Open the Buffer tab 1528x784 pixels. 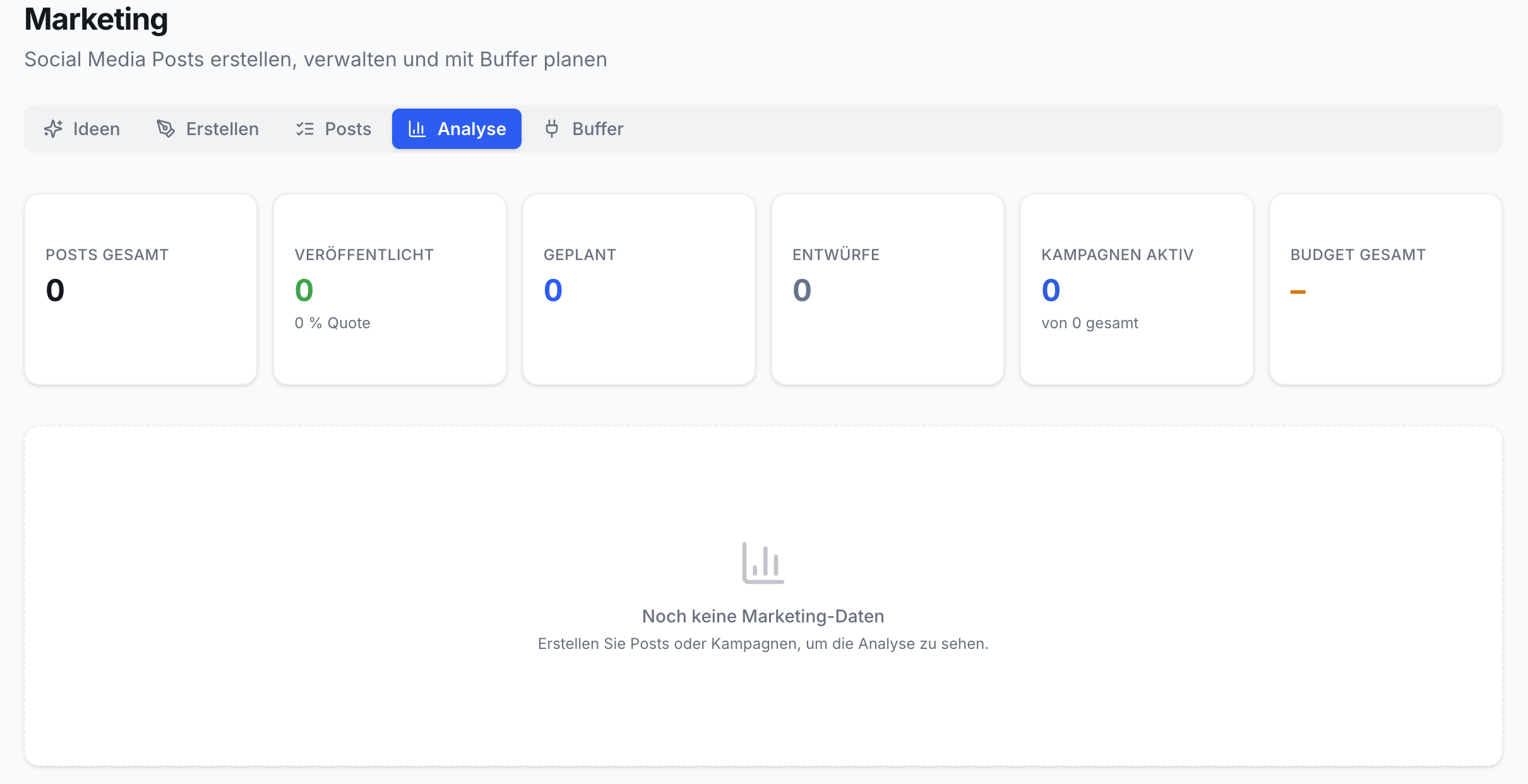click(583, 129)
